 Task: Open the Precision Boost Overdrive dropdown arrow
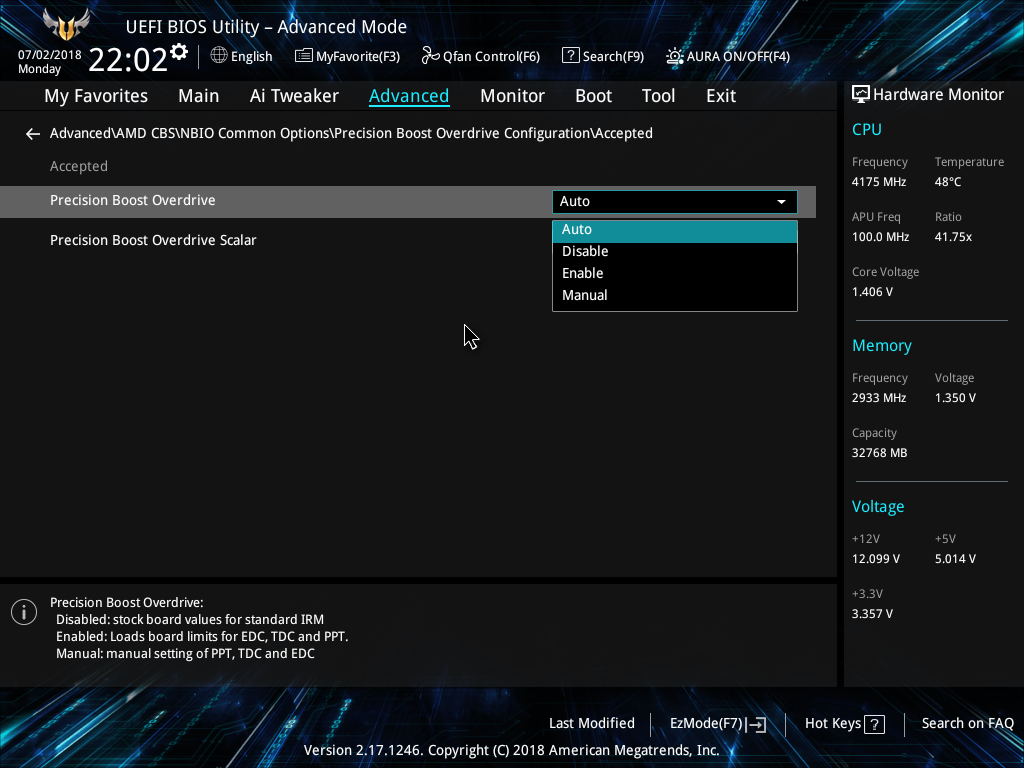(781, 202)
